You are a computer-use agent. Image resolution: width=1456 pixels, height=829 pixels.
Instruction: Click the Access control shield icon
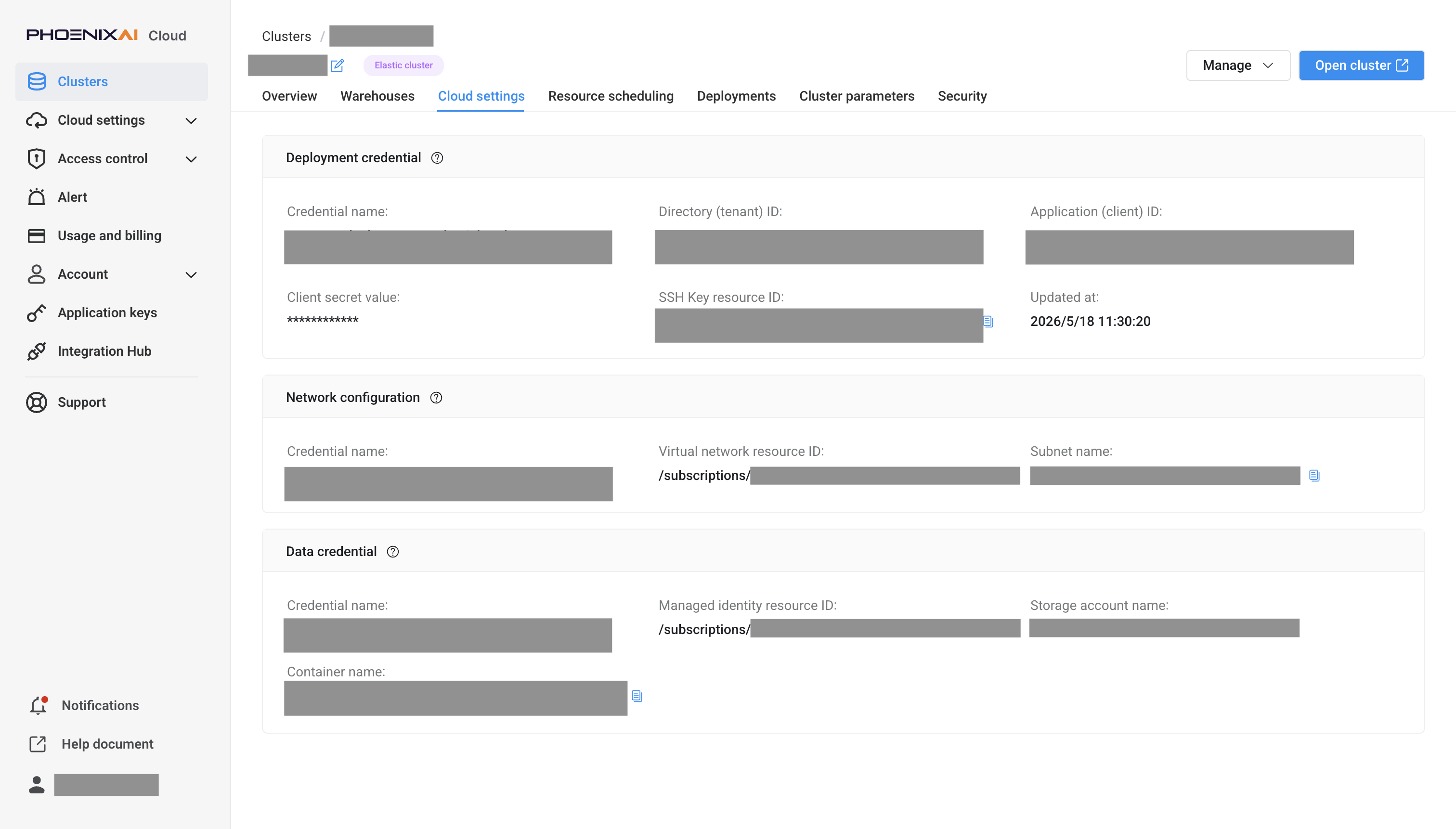[37, 159]
